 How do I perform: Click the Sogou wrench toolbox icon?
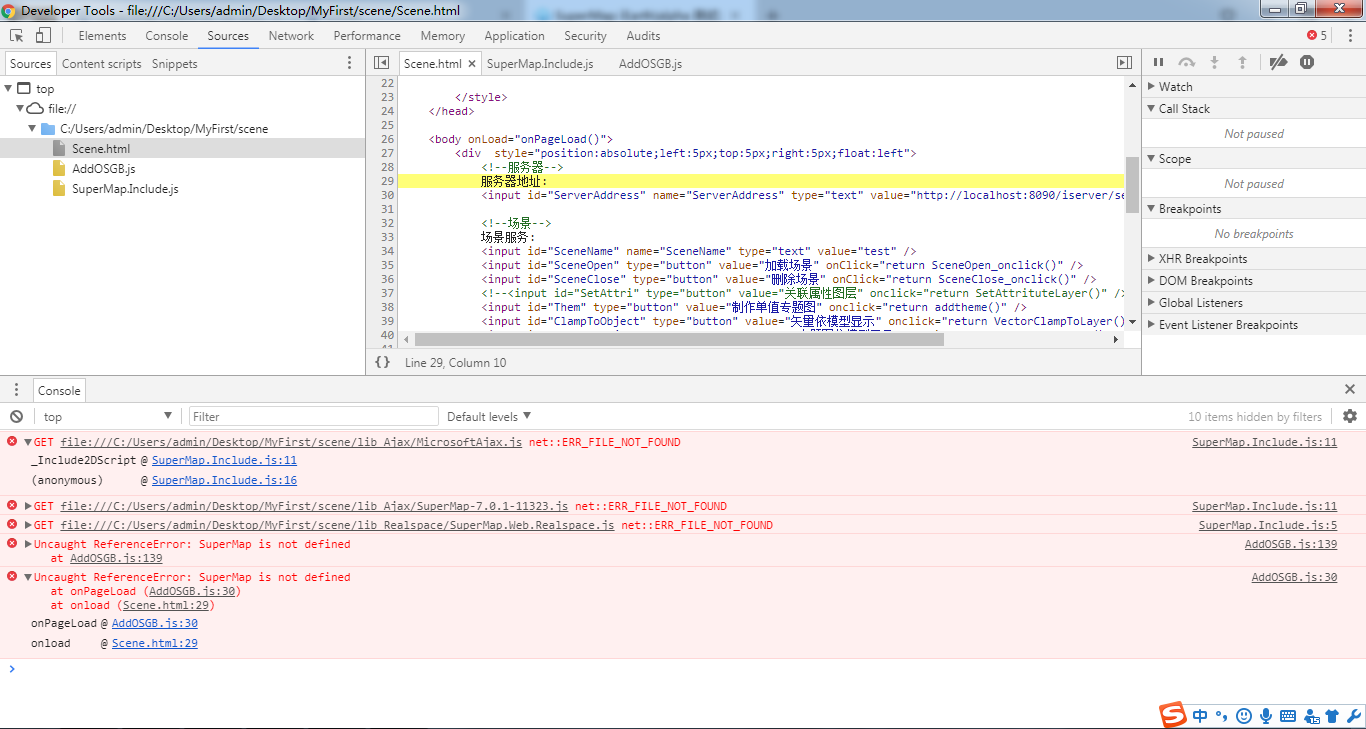1354,716
